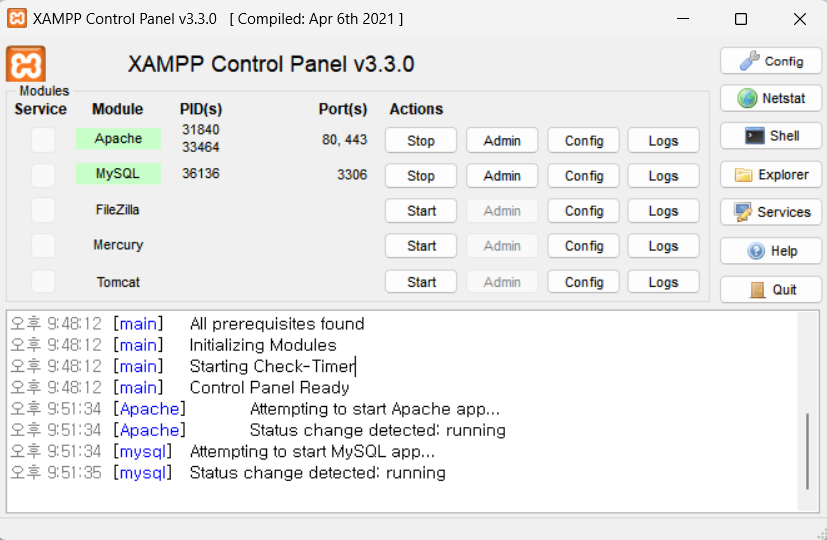This screenshot has height=540, width=827.
Task: Click Apache PID "33464"
Action: 200,147
